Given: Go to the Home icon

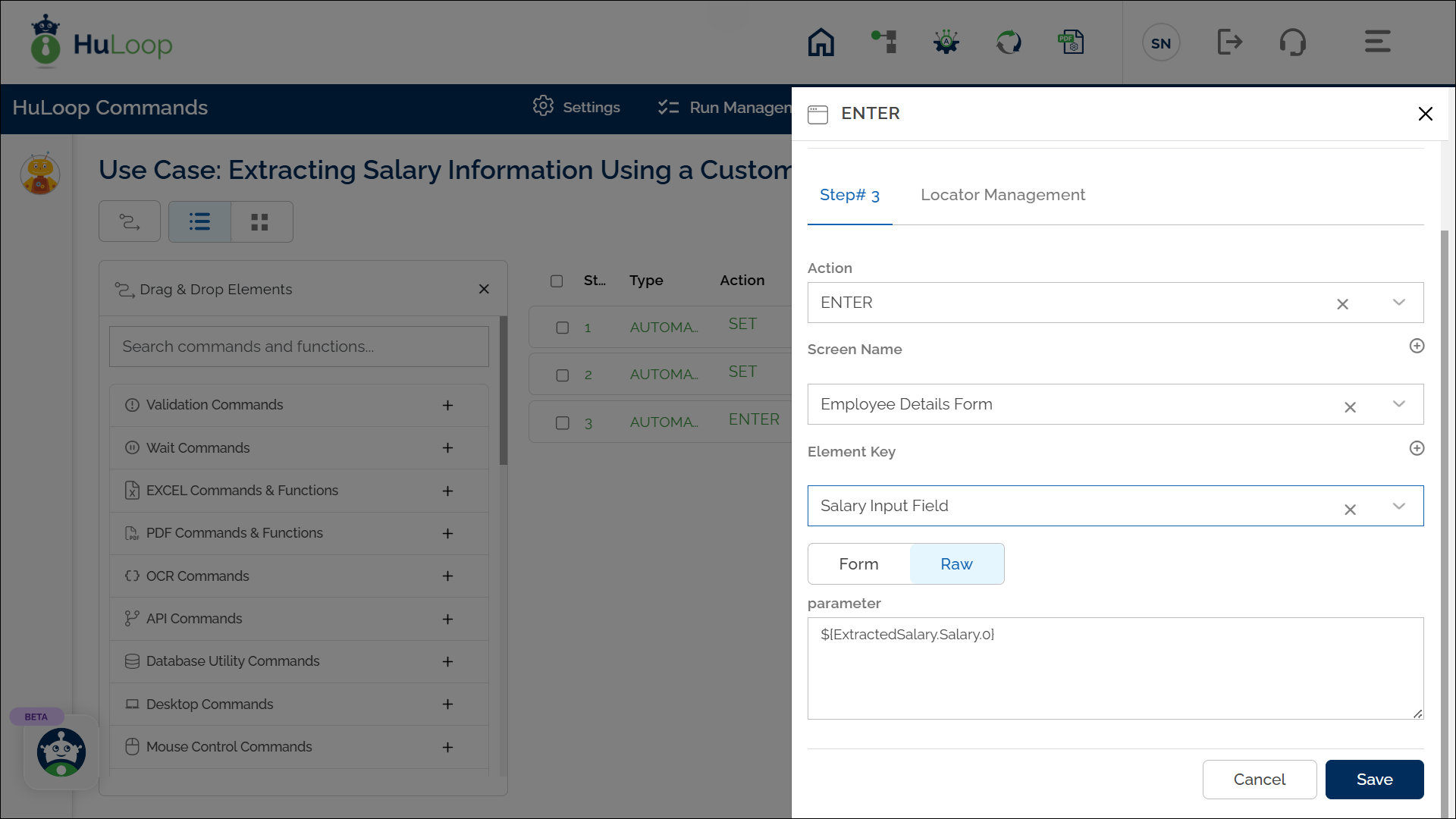Looking at the screenshot, I should 821,42.
